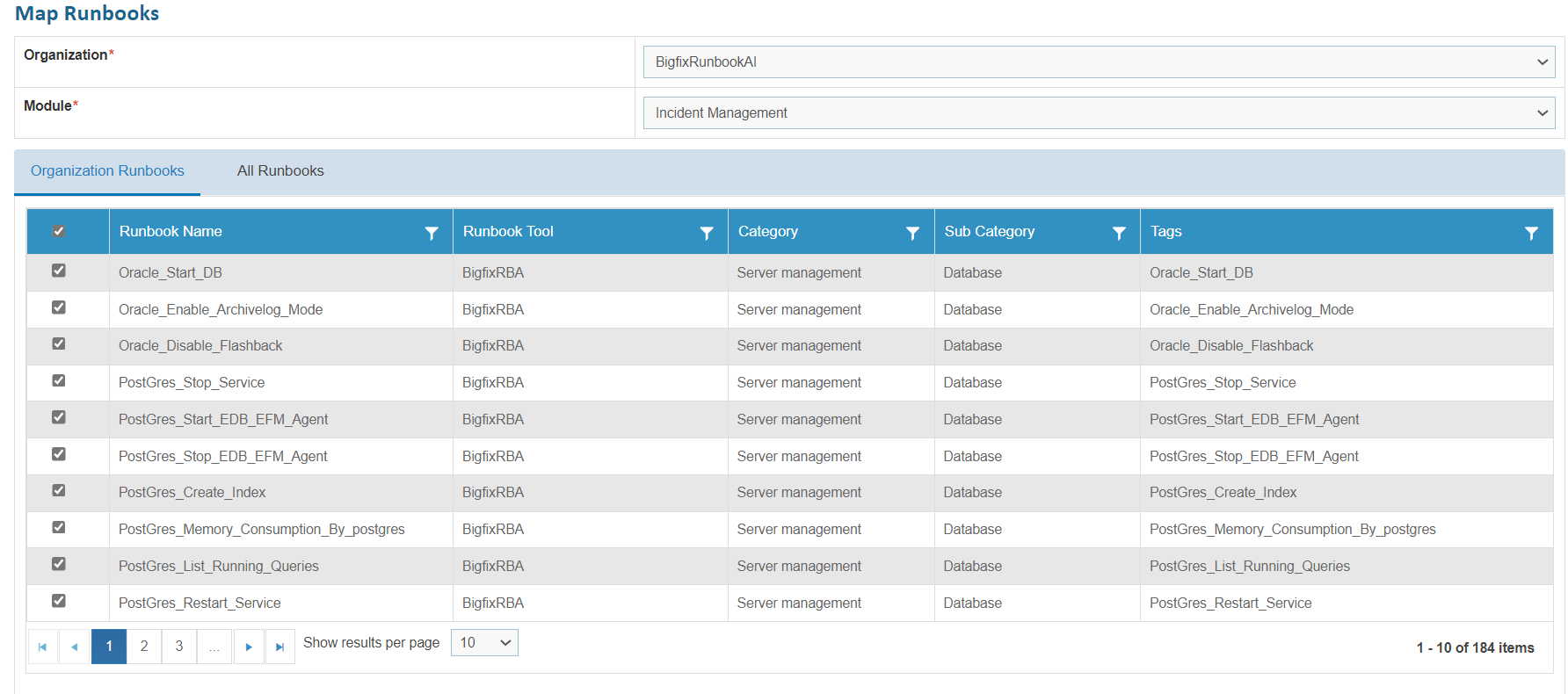Click the more pages ellipsis button
The width and height of the screenshot is (1568, 694).
214,647
